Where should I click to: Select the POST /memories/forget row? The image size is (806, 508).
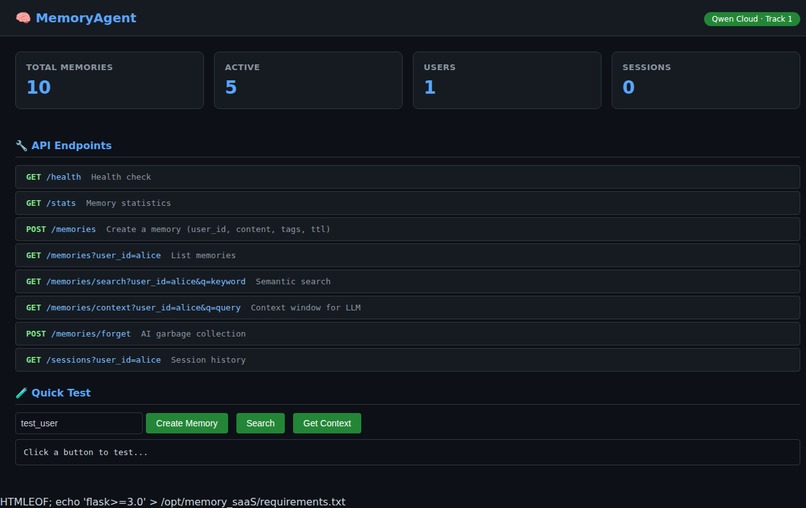click(407, 334)
